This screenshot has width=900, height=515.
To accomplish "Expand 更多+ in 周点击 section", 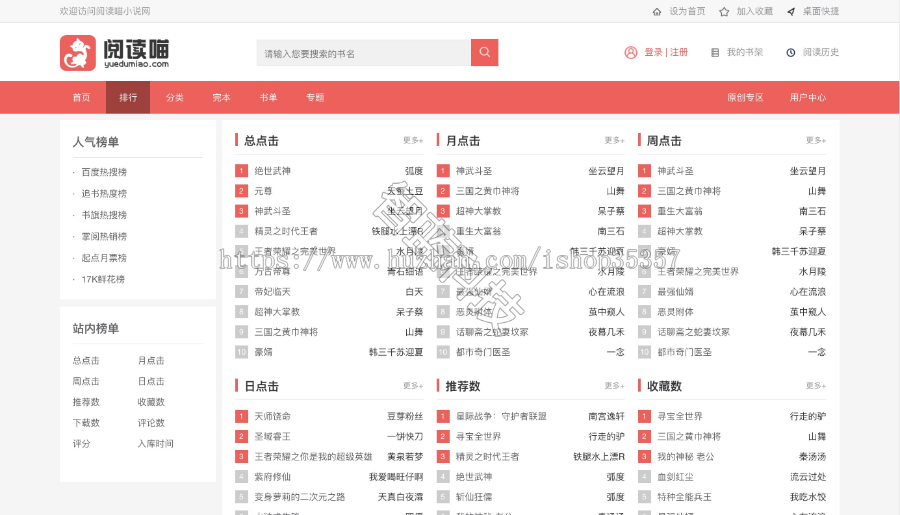I will click(x=816, y=141).
